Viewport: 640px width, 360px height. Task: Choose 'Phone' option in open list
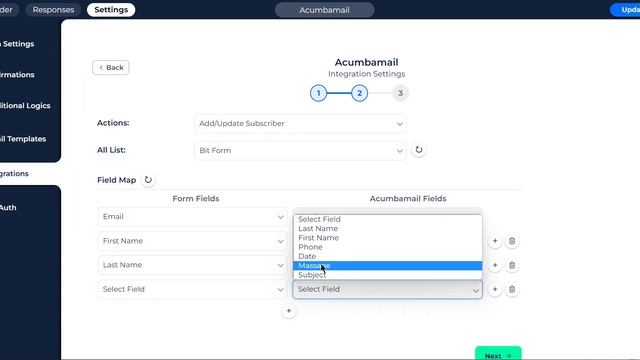[x=387, y=247]
